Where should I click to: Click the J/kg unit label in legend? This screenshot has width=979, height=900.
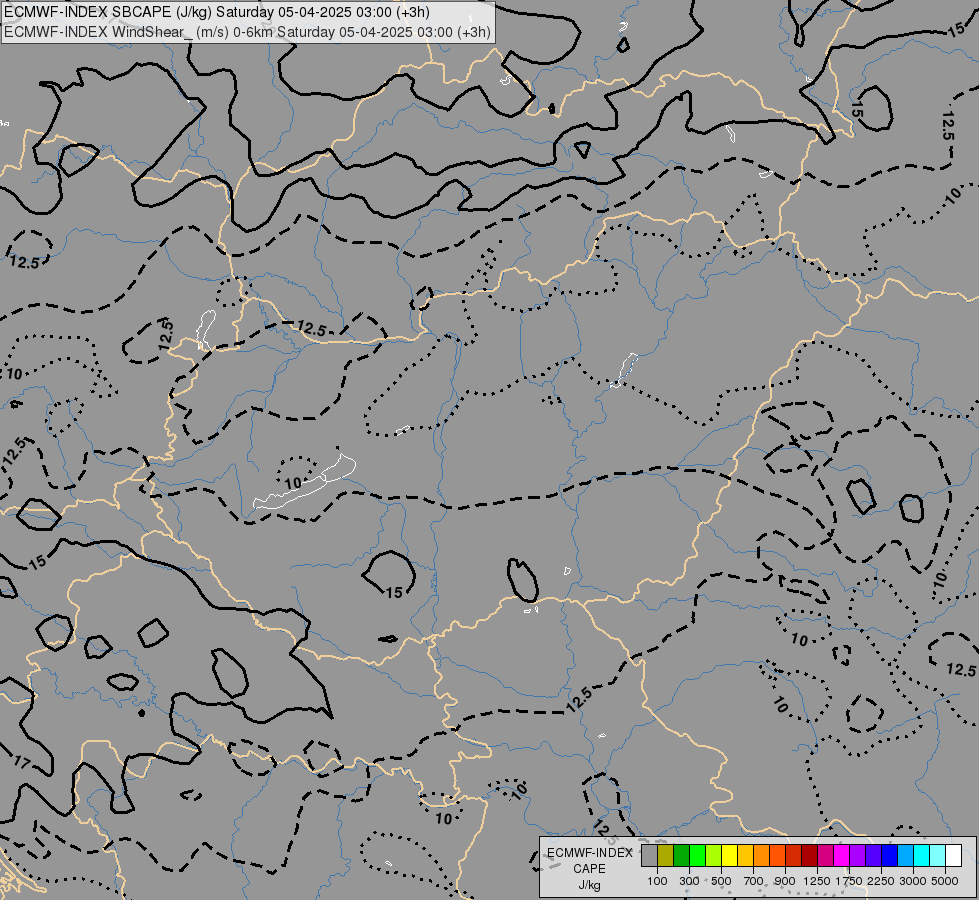coord(589,885)
